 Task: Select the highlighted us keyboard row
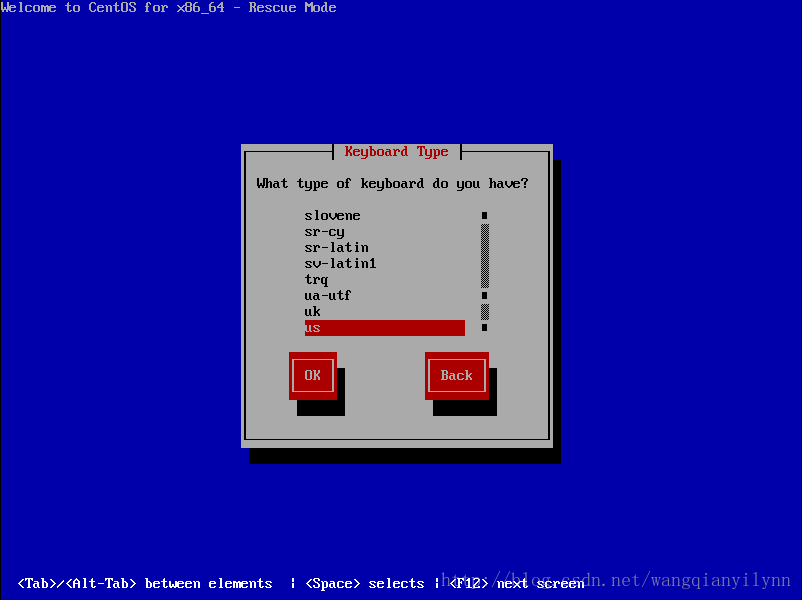pyautogui.click(x=385, y=328)
